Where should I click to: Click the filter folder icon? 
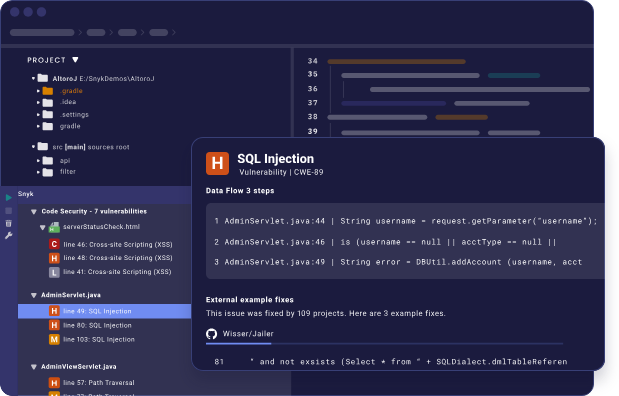(x=48, y=172)
